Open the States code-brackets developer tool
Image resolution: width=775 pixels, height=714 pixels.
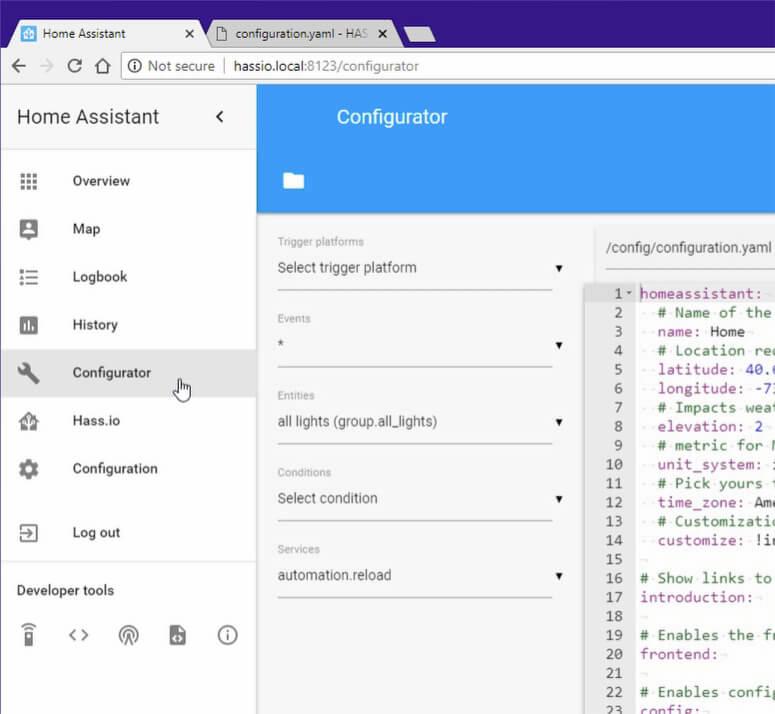[x=79, y=635]
